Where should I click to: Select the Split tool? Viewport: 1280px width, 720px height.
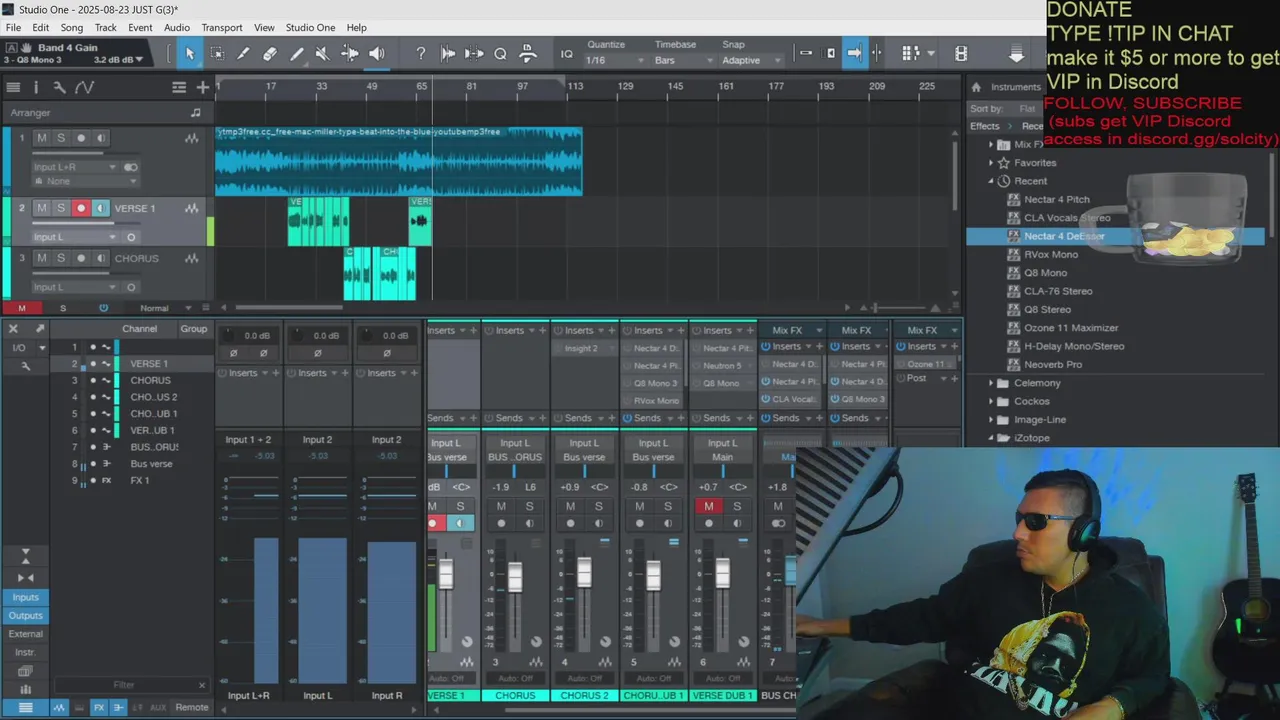point(243,54)
